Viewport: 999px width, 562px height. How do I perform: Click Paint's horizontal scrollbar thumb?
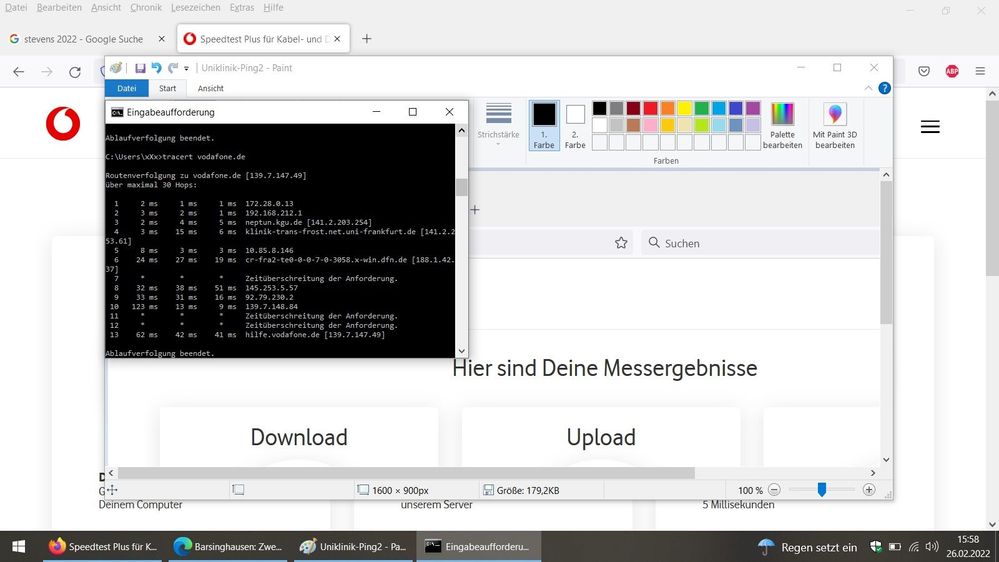coord(406,473)
